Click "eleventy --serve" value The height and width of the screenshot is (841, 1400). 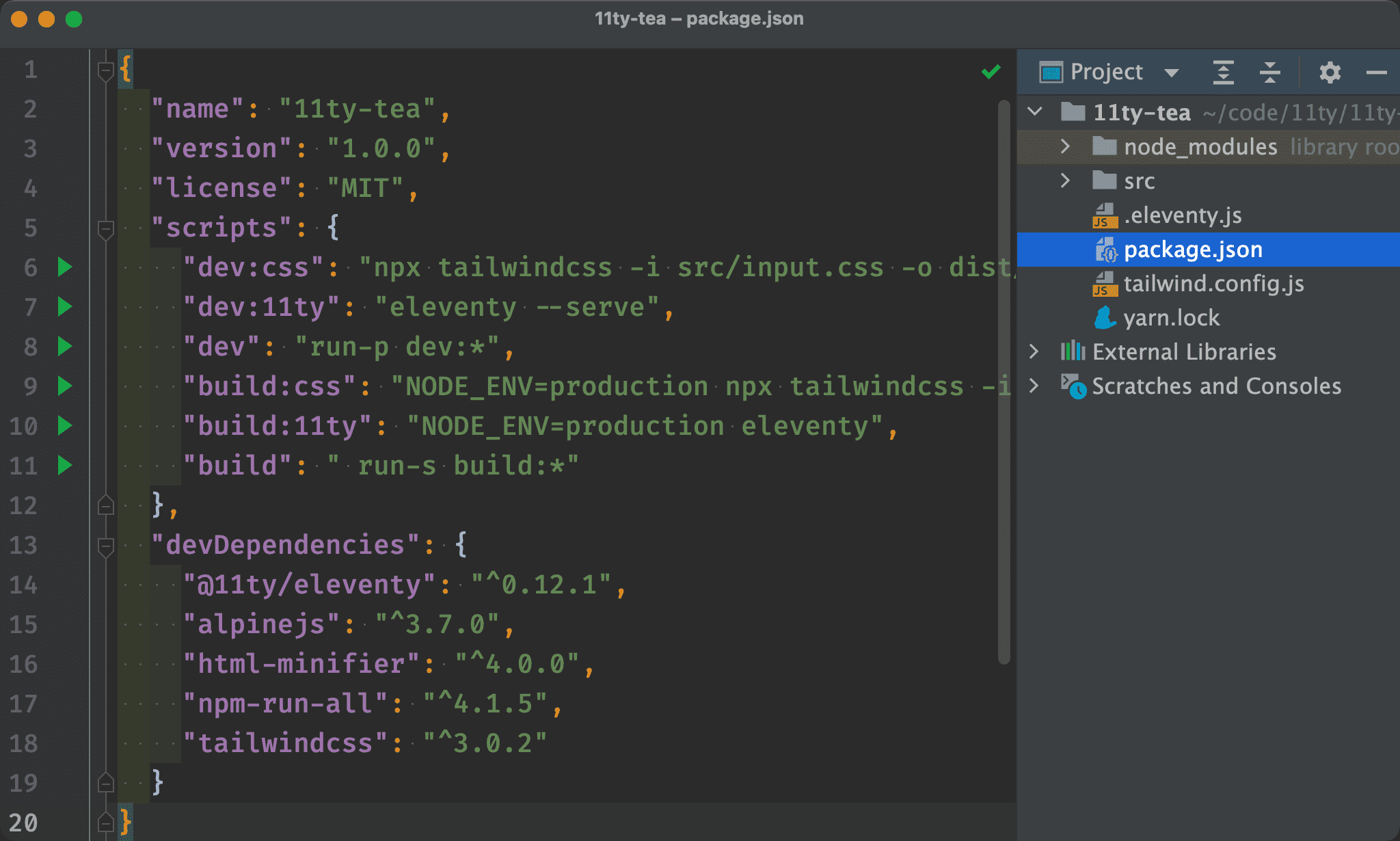click(517, 307)
